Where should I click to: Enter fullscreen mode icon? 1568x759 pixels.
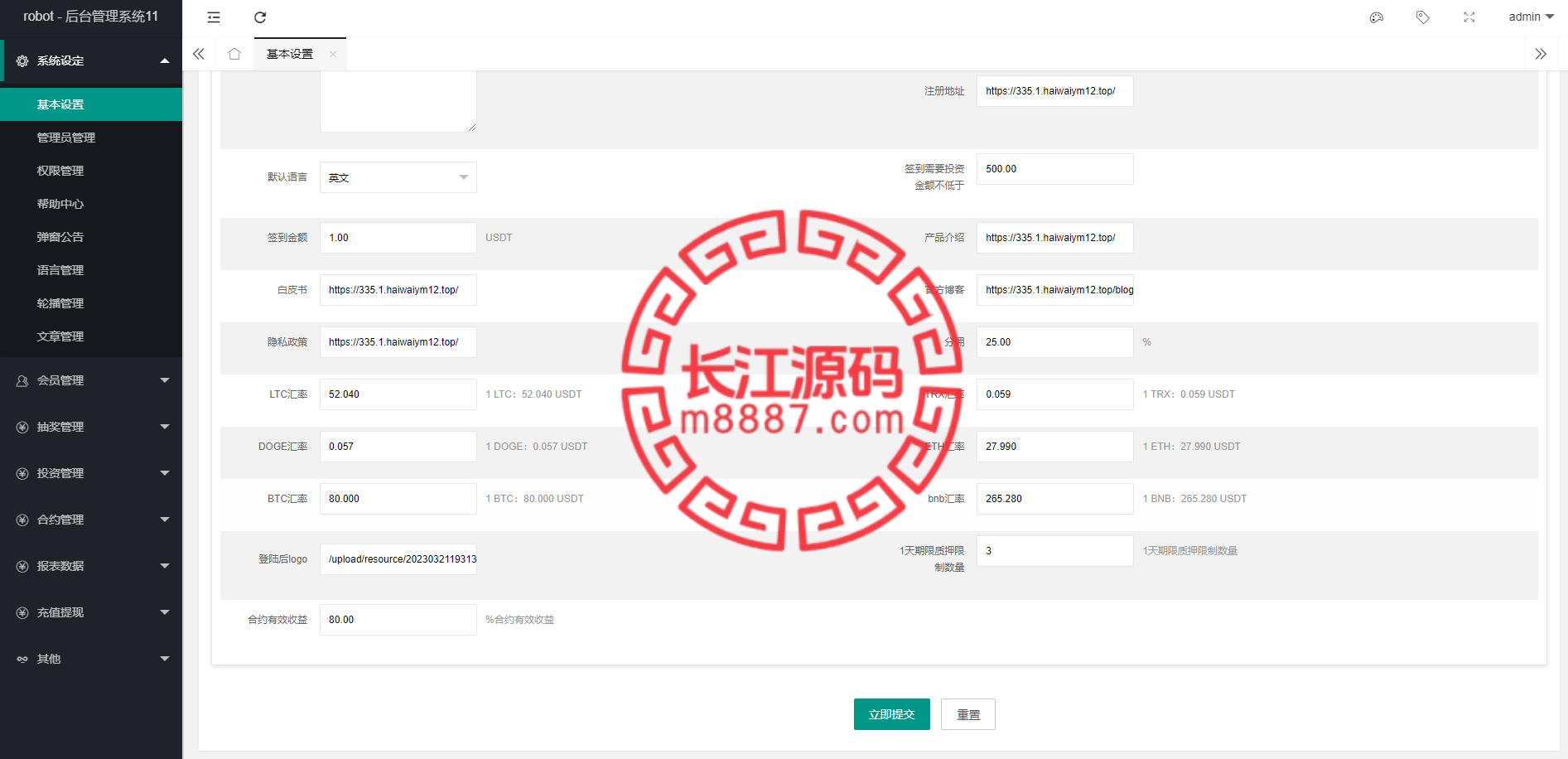[x=1469, y=17]
